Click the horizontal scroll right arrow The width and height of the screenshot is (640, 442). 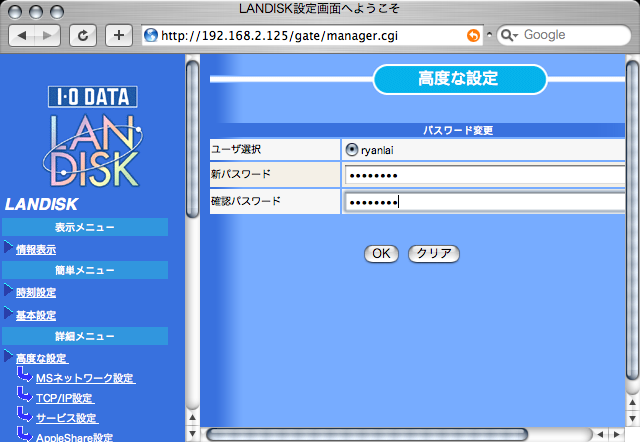[616, 434]
